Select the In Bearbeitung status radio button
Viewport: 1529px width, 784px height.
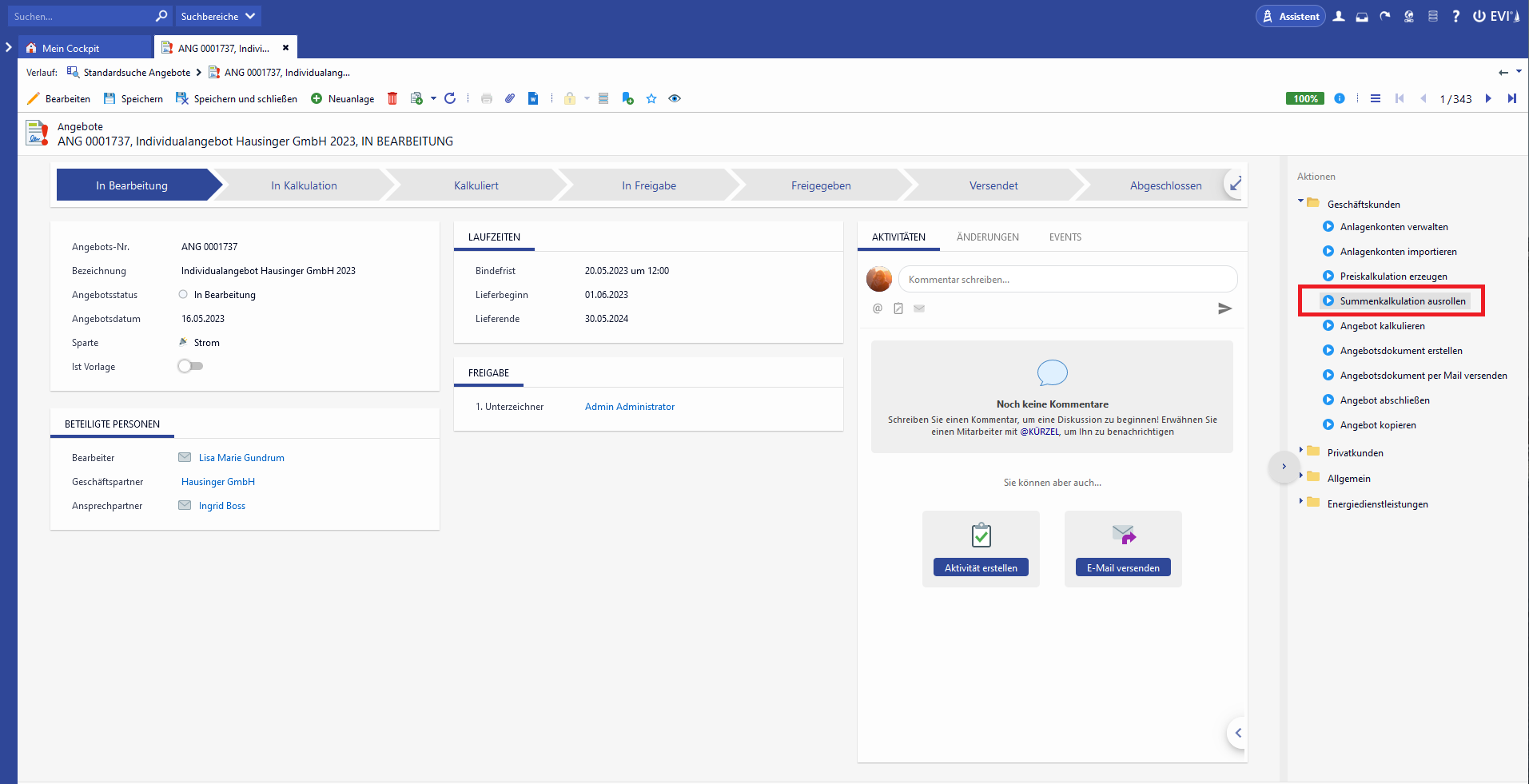click(183, 294)
